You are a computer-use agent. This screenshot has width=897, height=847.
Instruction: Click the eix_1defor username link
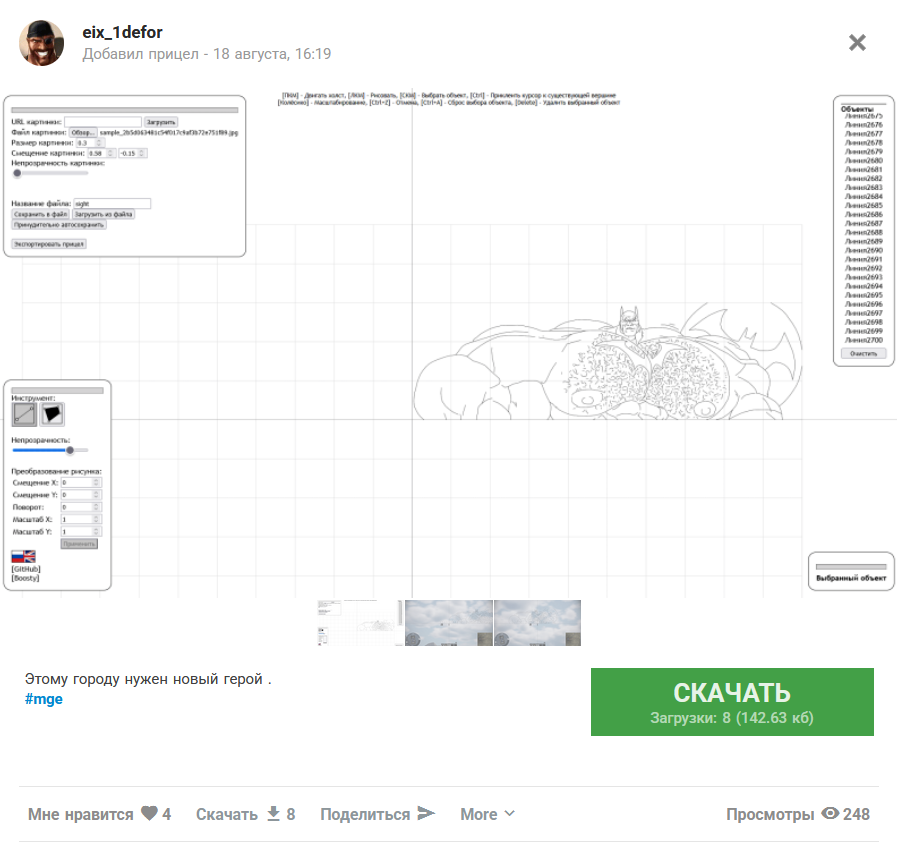coord(122,32)
